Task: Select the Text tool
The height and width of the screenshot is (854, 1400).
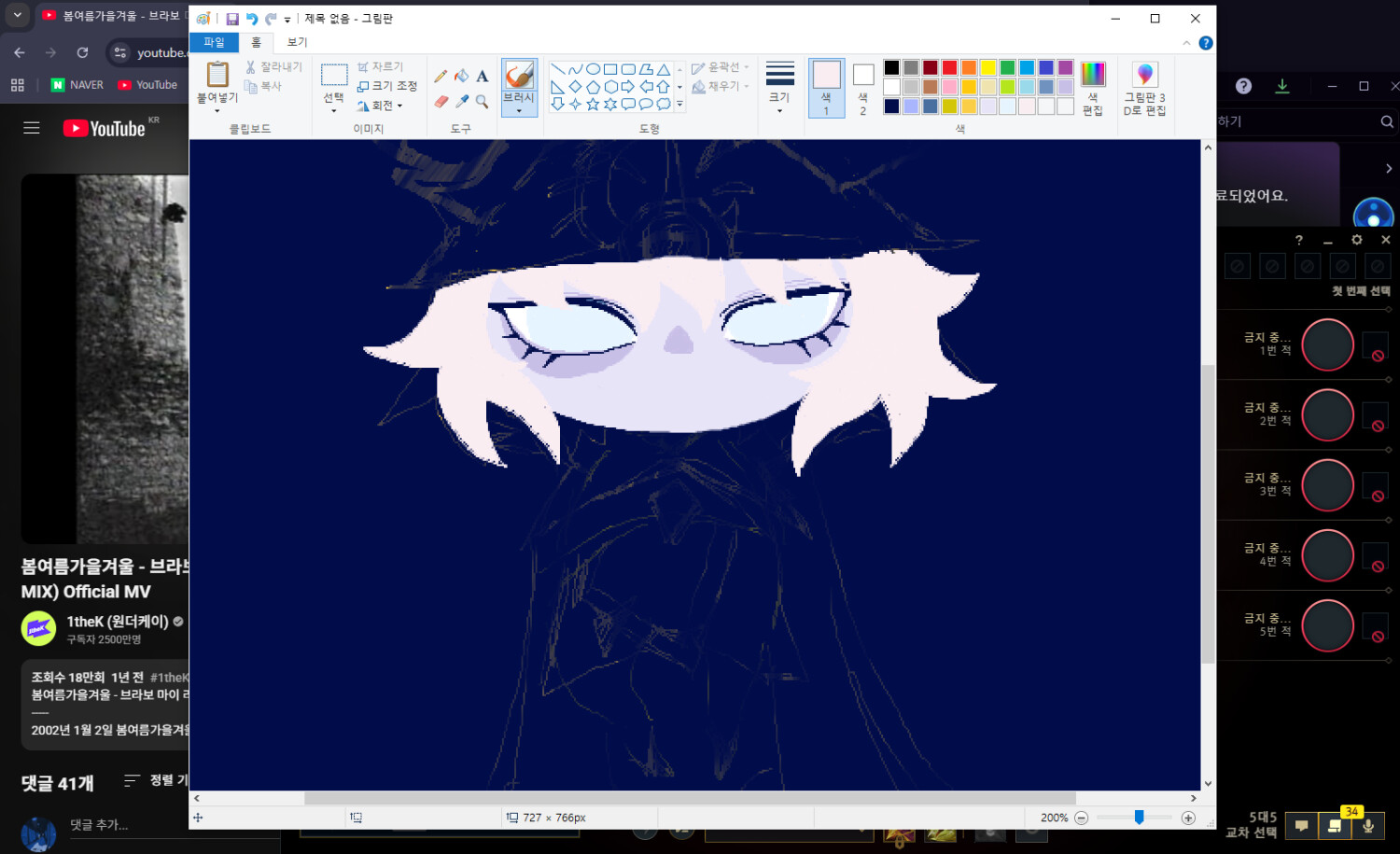Action: (x=483, y=76)
